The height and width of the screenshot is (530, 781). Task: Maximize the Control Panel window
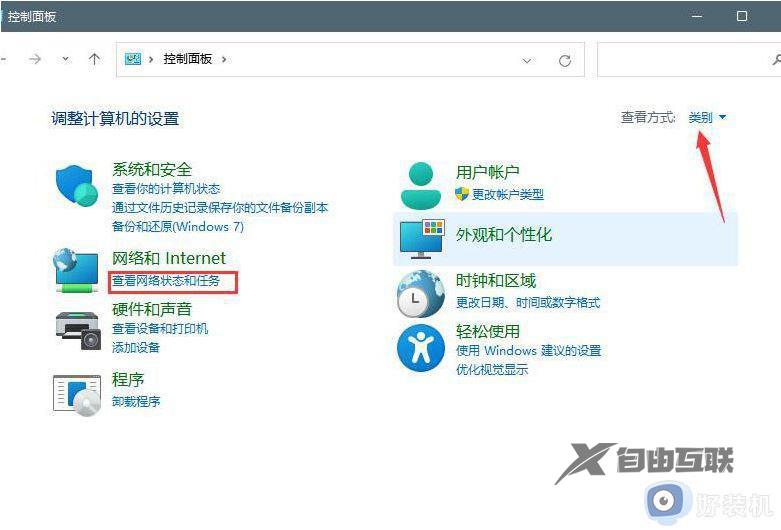[742, 16]
